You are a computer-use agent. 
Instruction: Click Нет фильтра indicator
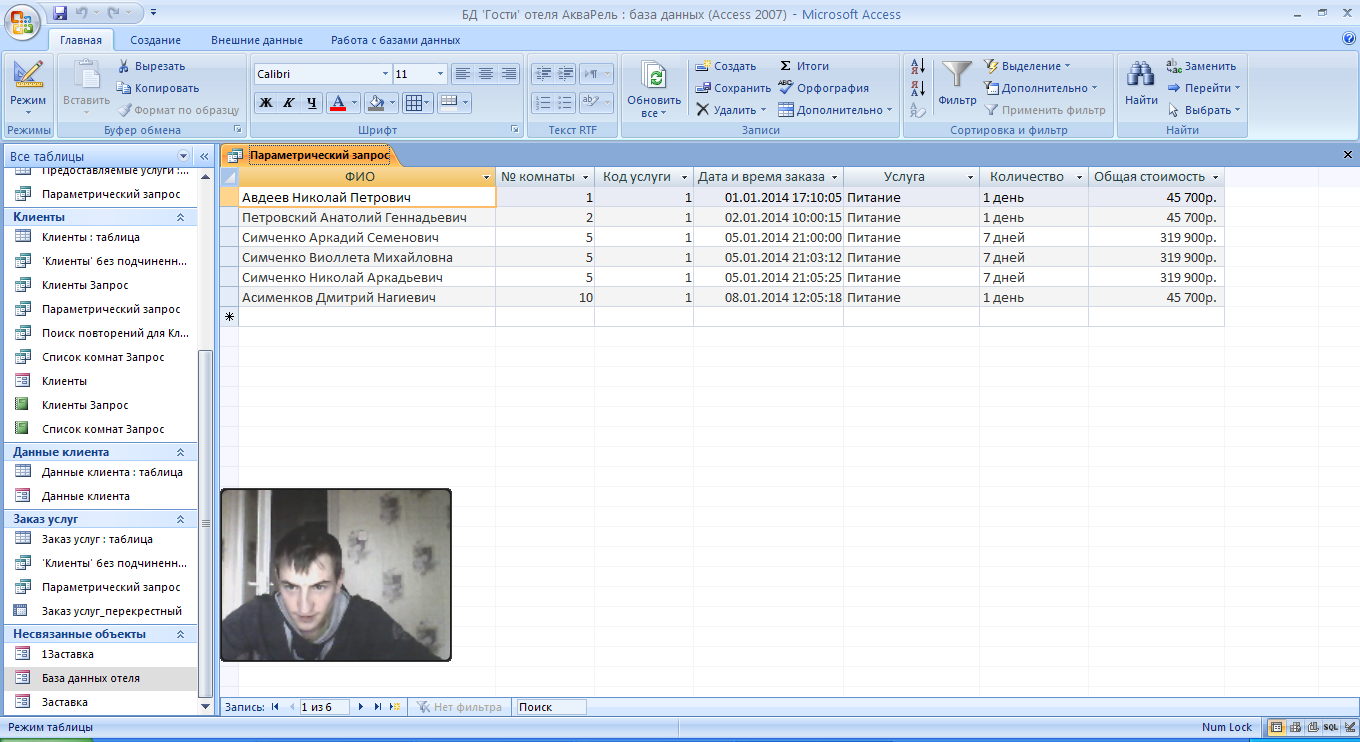tap(459, 707)
